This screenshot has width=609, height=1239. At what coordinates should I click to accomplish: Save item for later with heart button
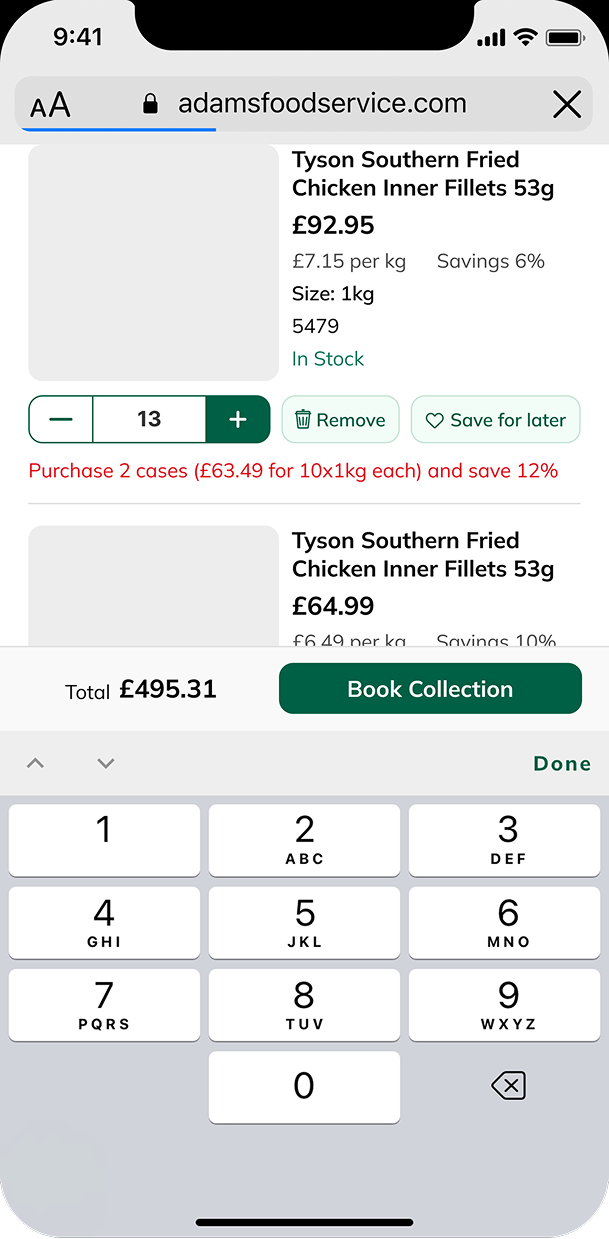495,420
